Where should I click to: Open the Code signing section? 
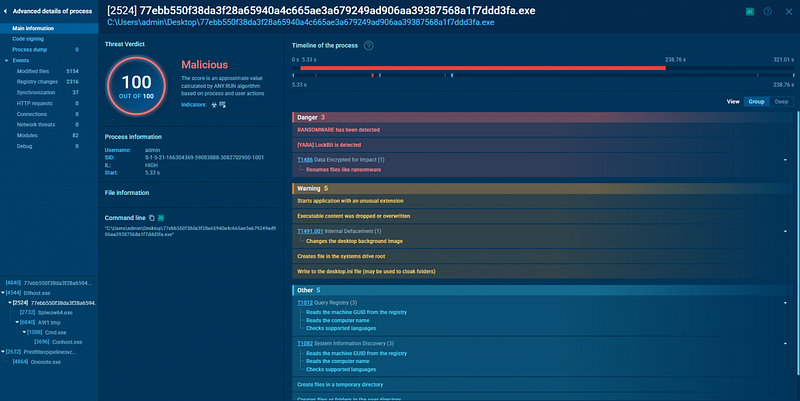pos(28,39)
